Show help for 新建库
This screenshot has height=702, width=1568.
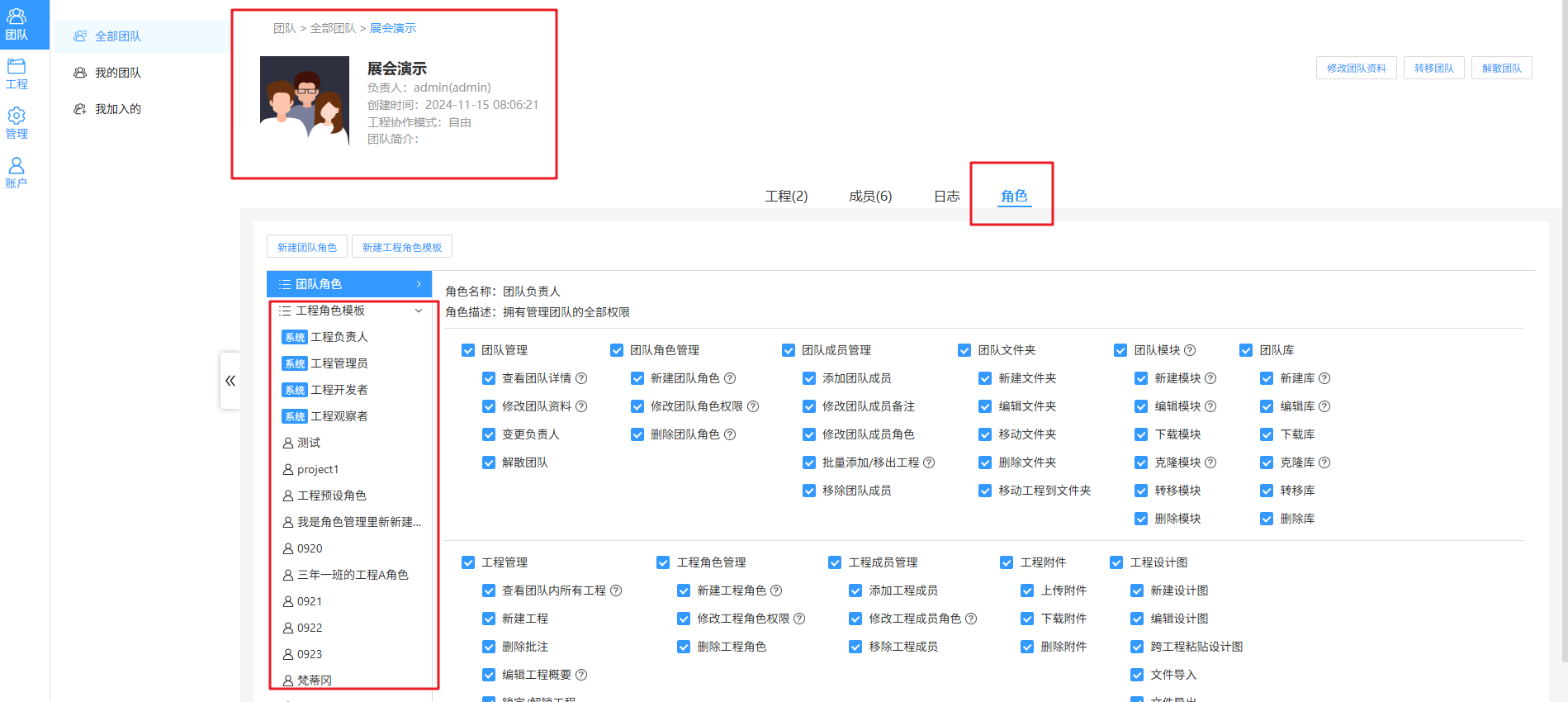pos(1324,378)
